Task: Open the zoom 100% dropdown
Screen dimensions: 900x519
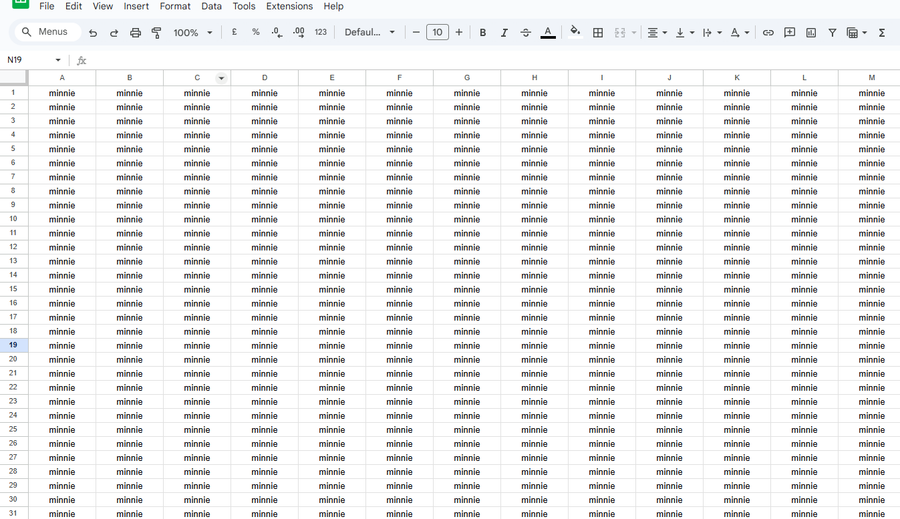Action: tap(193, 33)
